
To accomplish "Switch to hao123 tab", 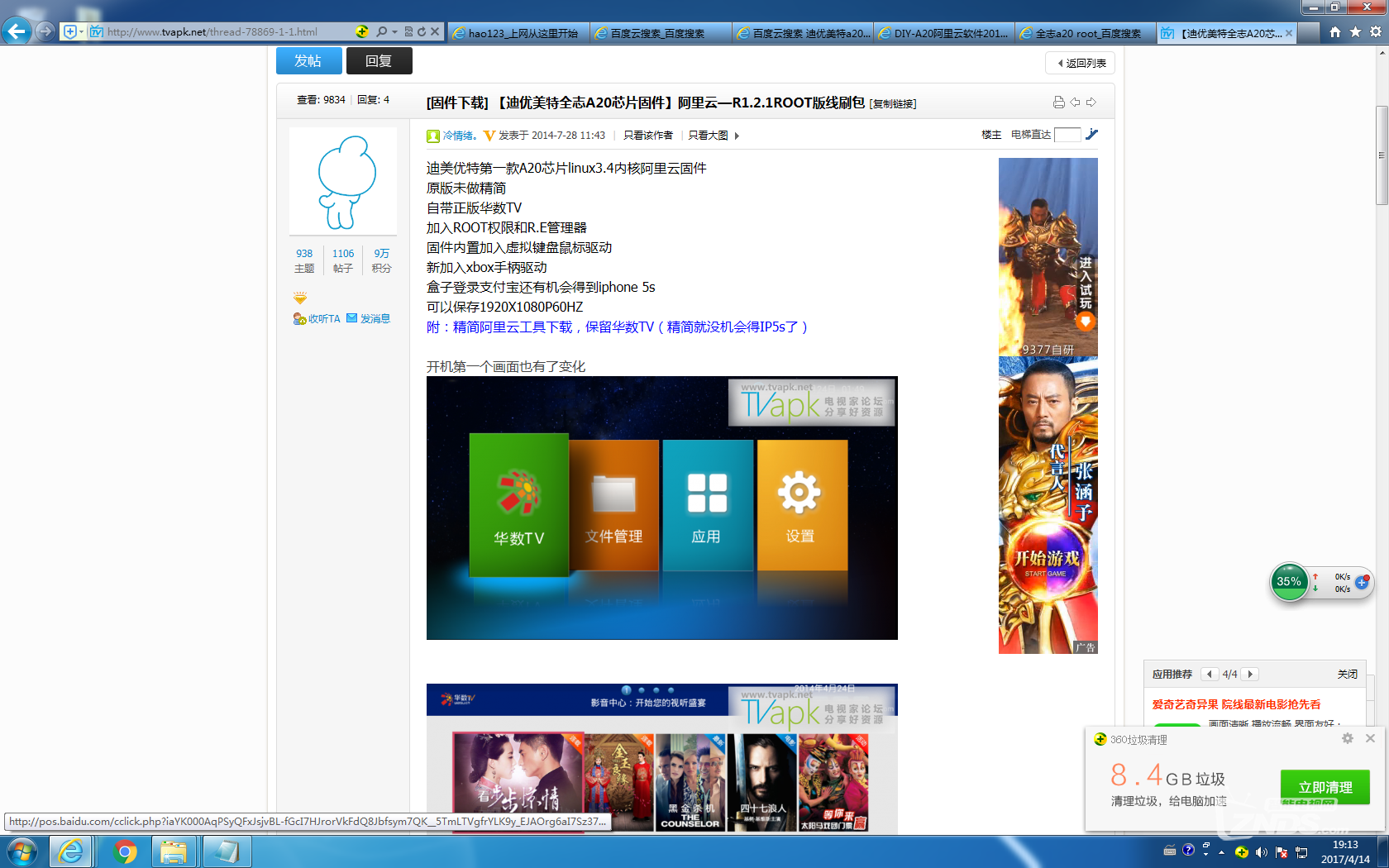I will (519, 33).
